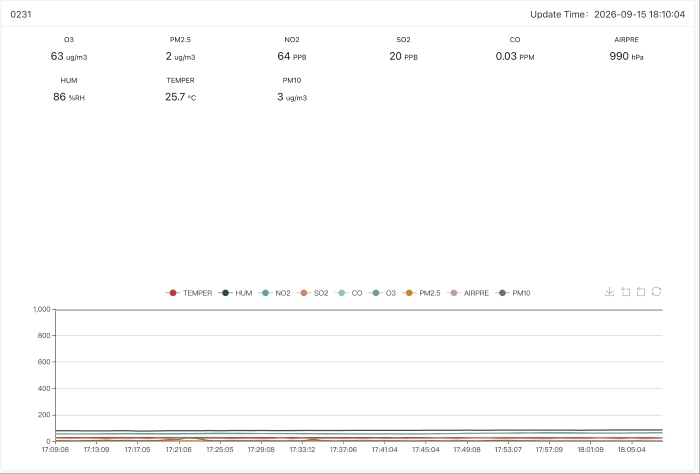The width and height of the screenshot is (700, 474).
Task: Toggle the HUM series in legend
Action: coord(235,293)
